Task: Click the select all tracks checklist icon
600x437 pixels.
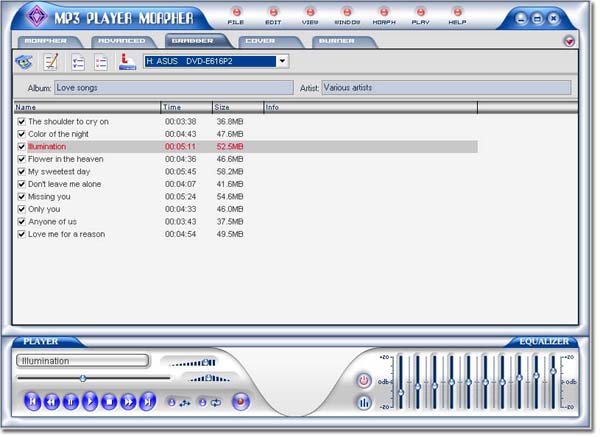Action: 77,62
